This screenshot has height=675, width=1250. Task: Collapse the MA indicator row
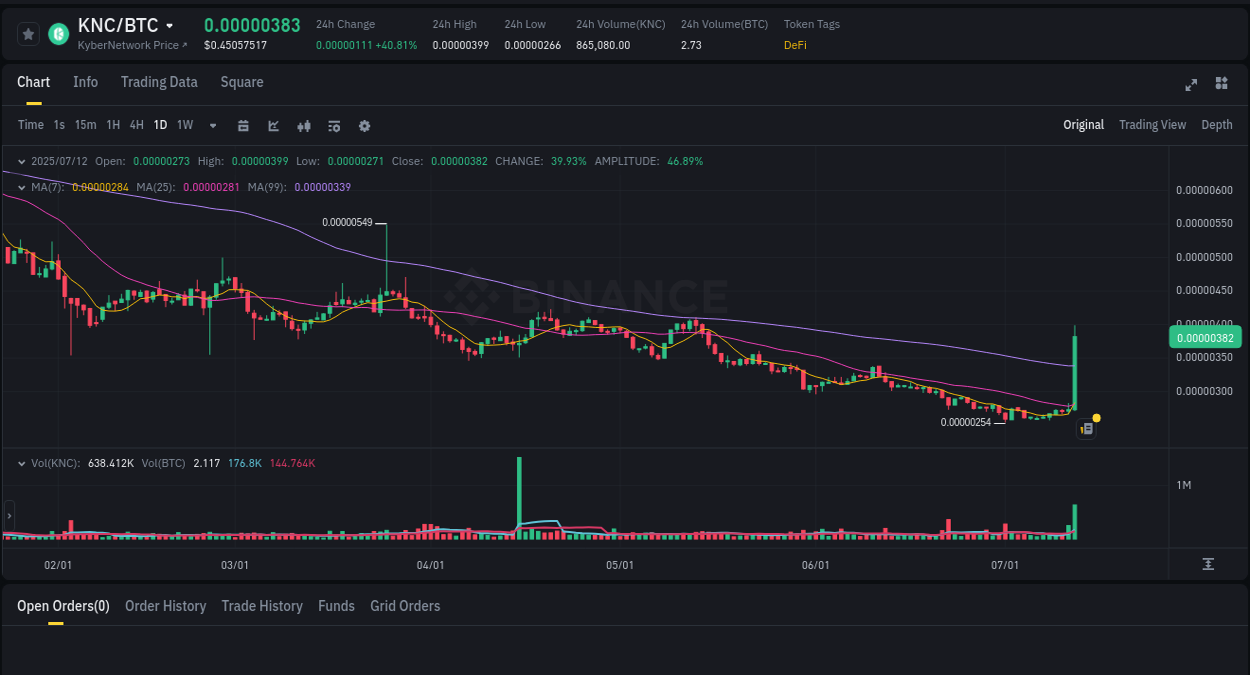click(20, 187)
